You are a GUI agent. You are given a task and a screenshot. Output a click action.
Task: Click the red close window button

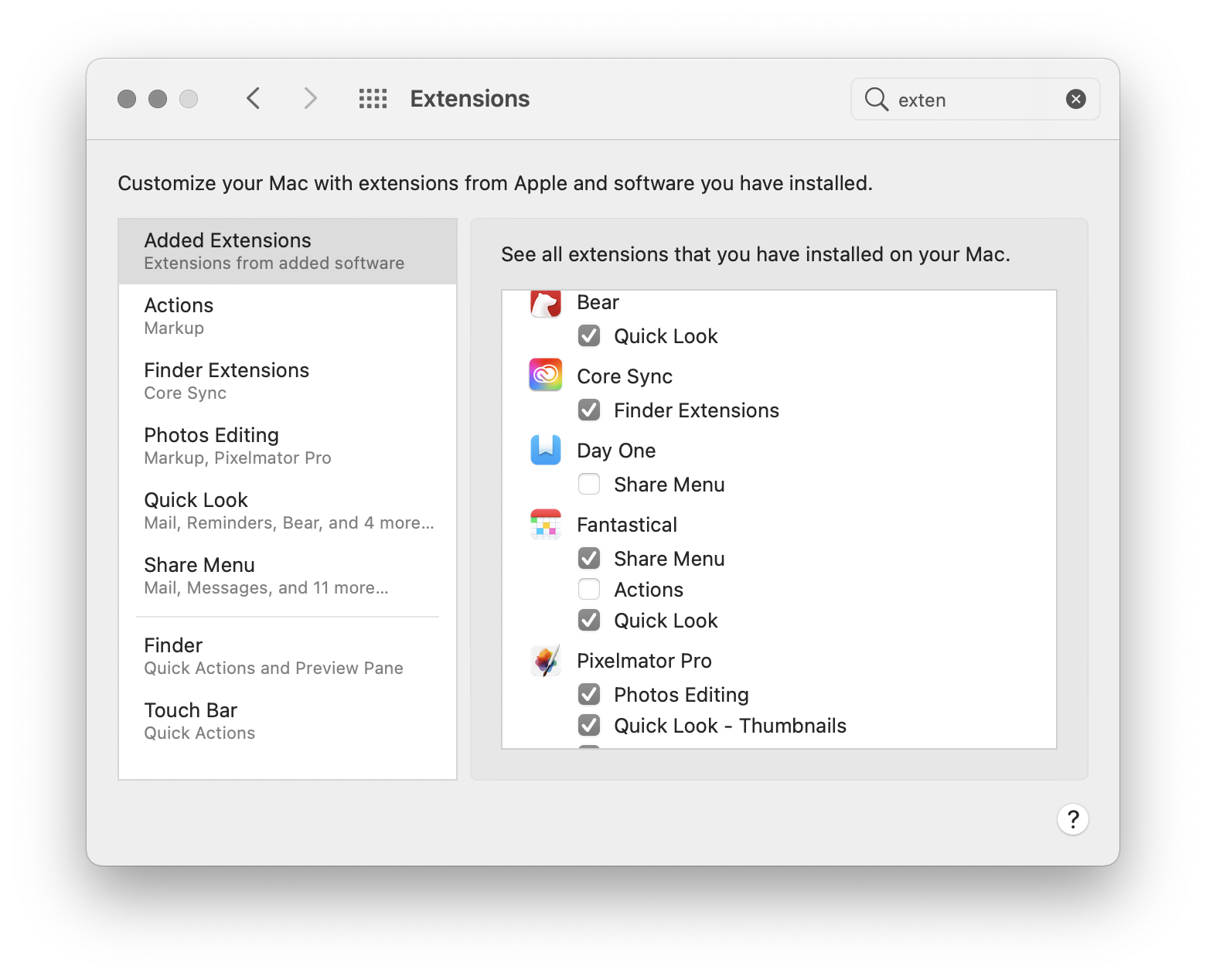point(127,99)
